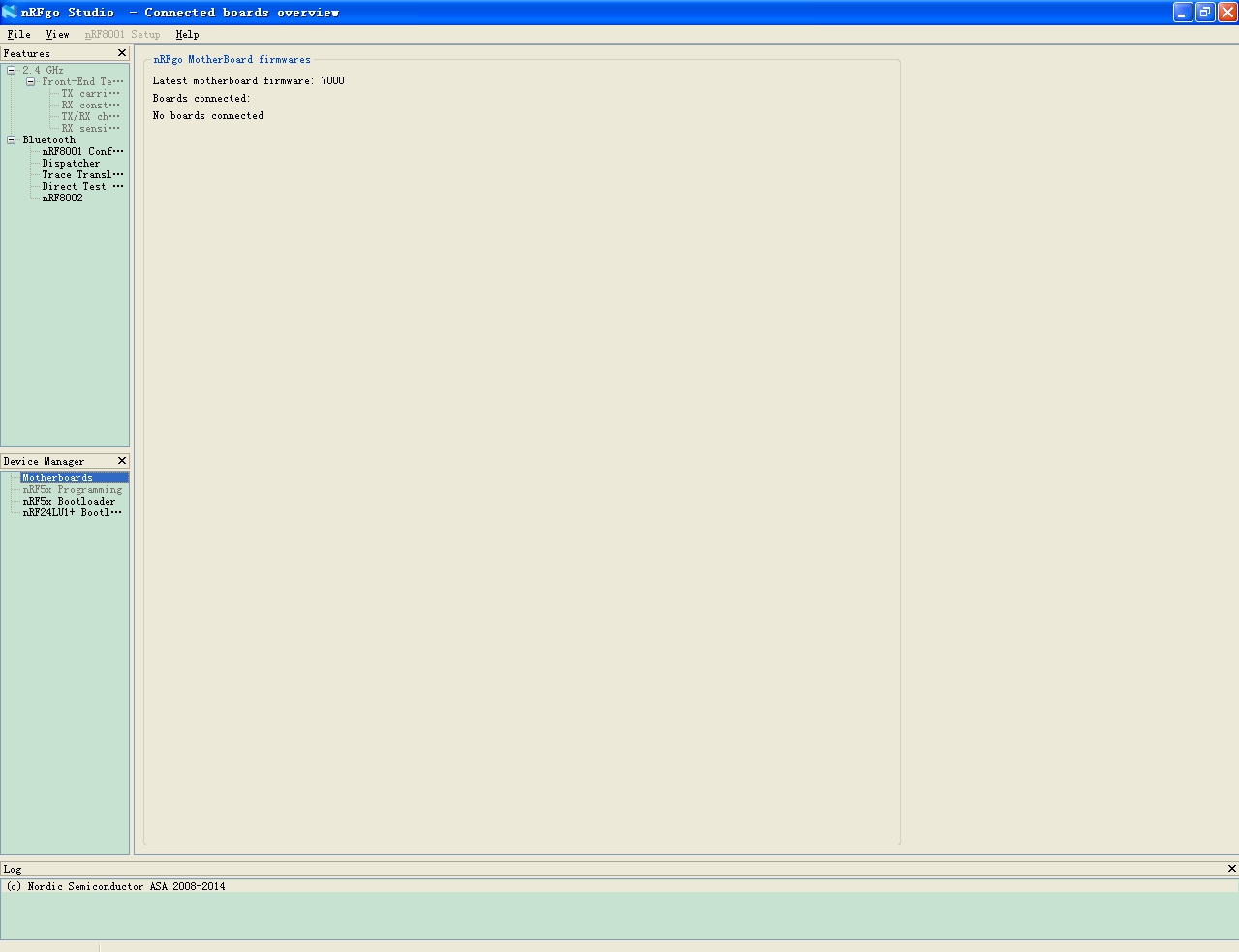Close the nRFgo Studio window
The image size is (1239, 952).
1227,12
